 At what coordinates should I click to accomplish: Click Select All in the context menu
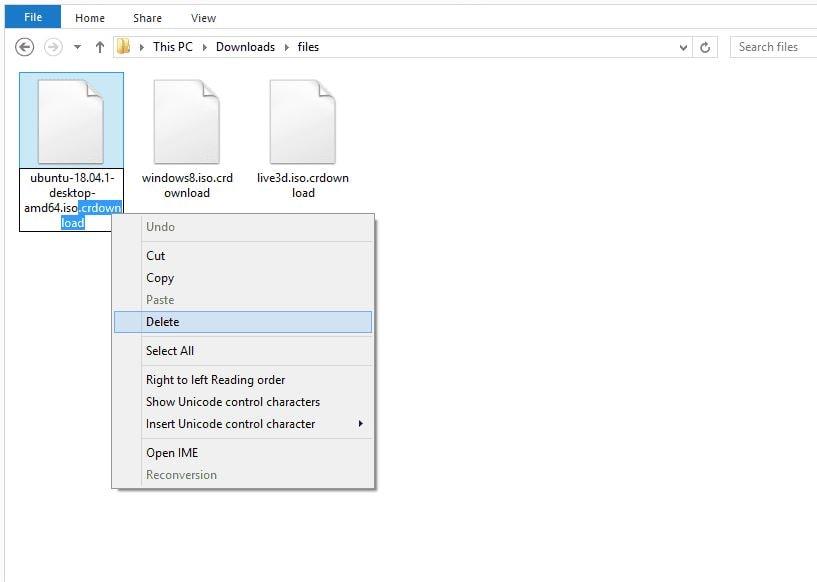[x=168, y=350]
